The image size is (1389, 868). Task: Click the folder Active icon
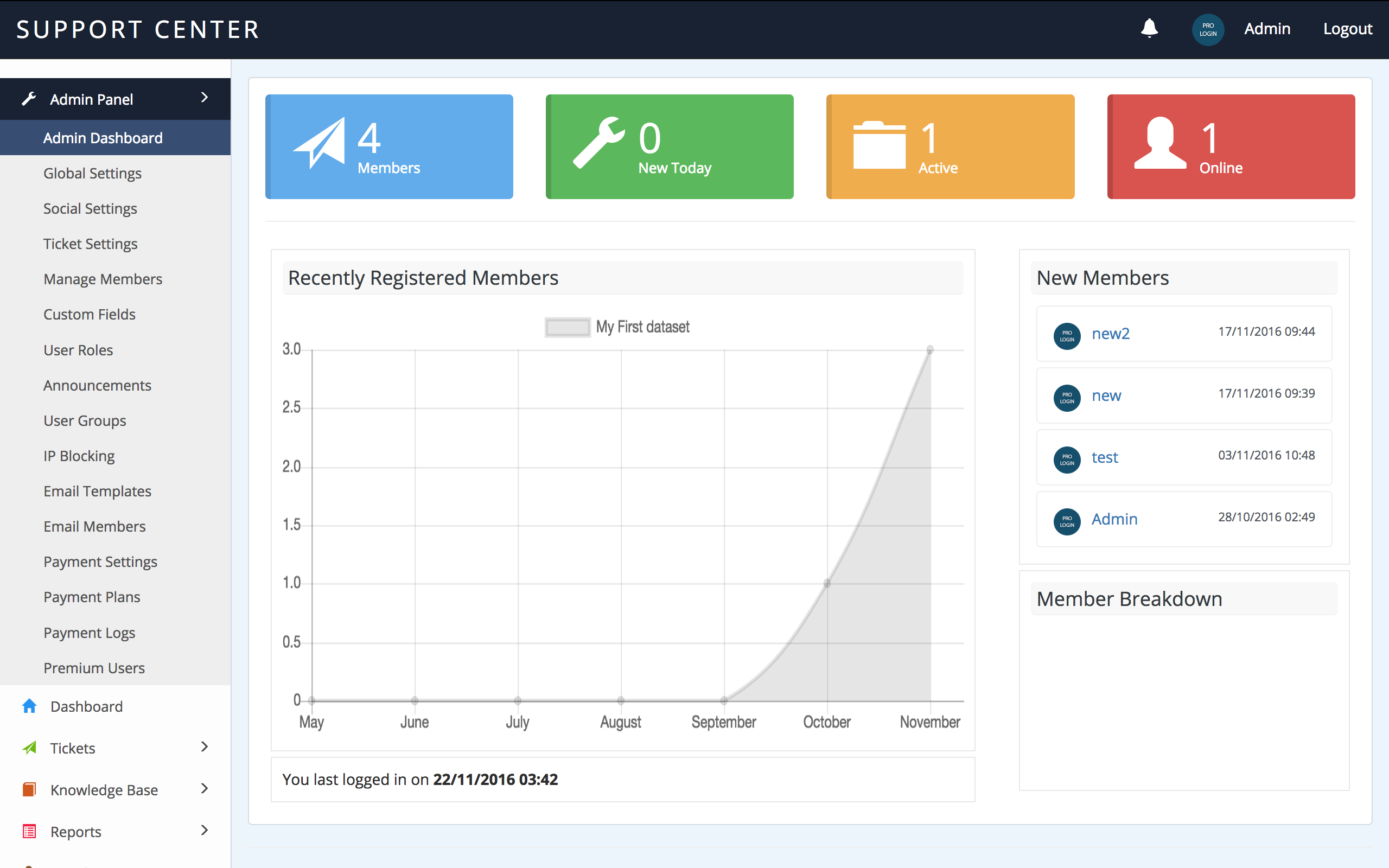pyautogui.click(x=879, y=145)
